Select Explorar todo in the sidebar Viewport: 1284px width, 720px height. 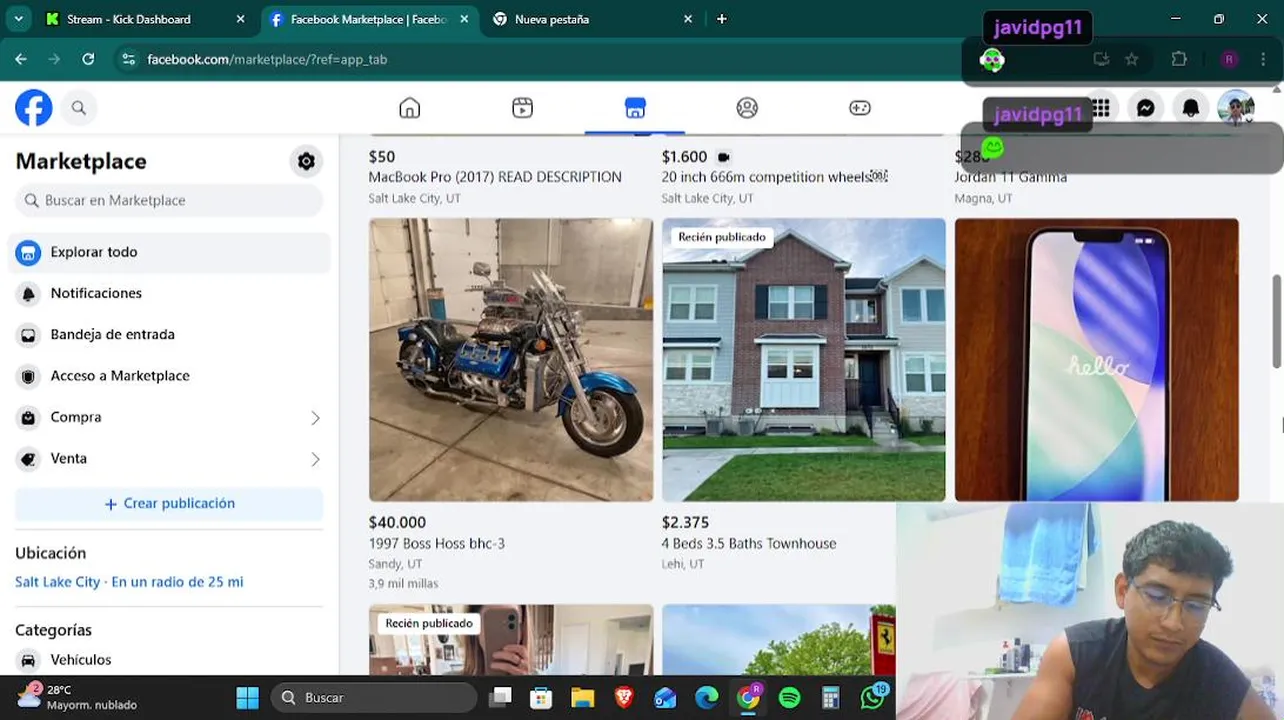coord(168,252)
